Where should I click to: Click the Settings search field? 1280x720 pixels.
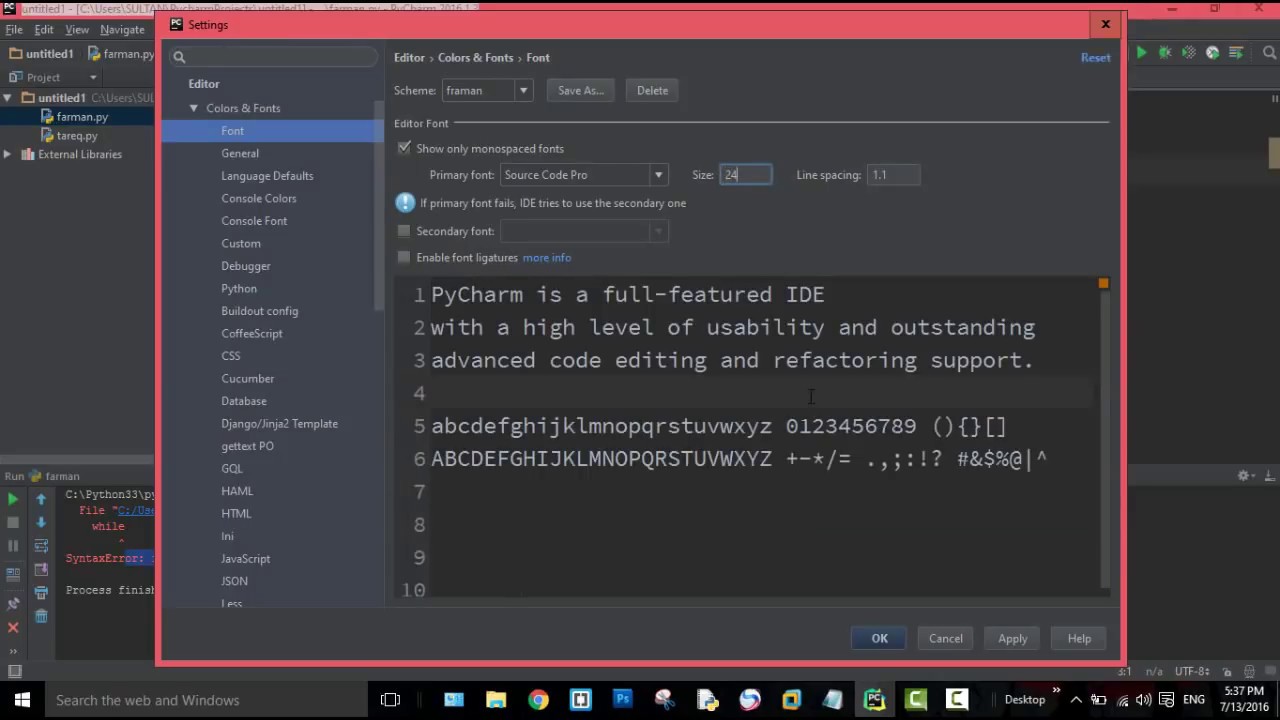pyautogui.click(x=274, y=57)
